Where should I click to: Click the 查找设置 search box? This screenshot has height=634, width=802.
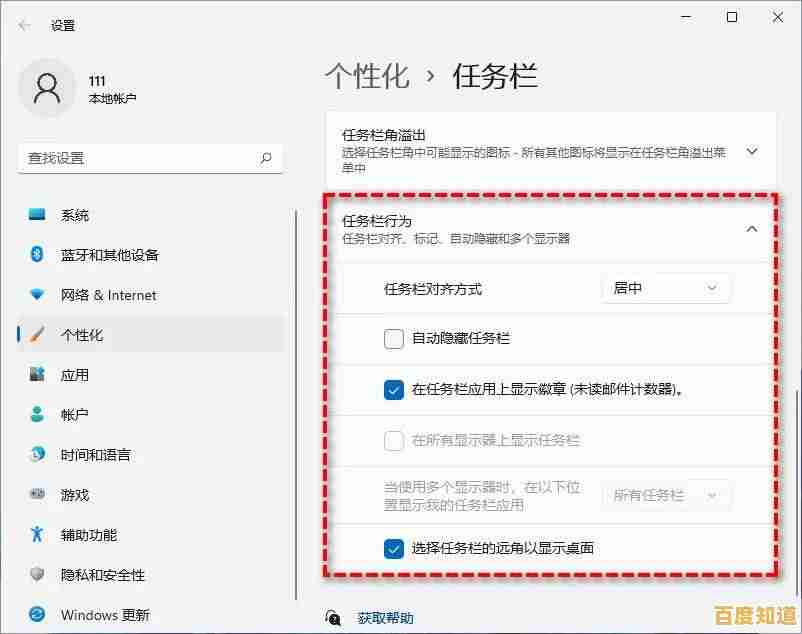pyautogui.click(x=150, y=158)
